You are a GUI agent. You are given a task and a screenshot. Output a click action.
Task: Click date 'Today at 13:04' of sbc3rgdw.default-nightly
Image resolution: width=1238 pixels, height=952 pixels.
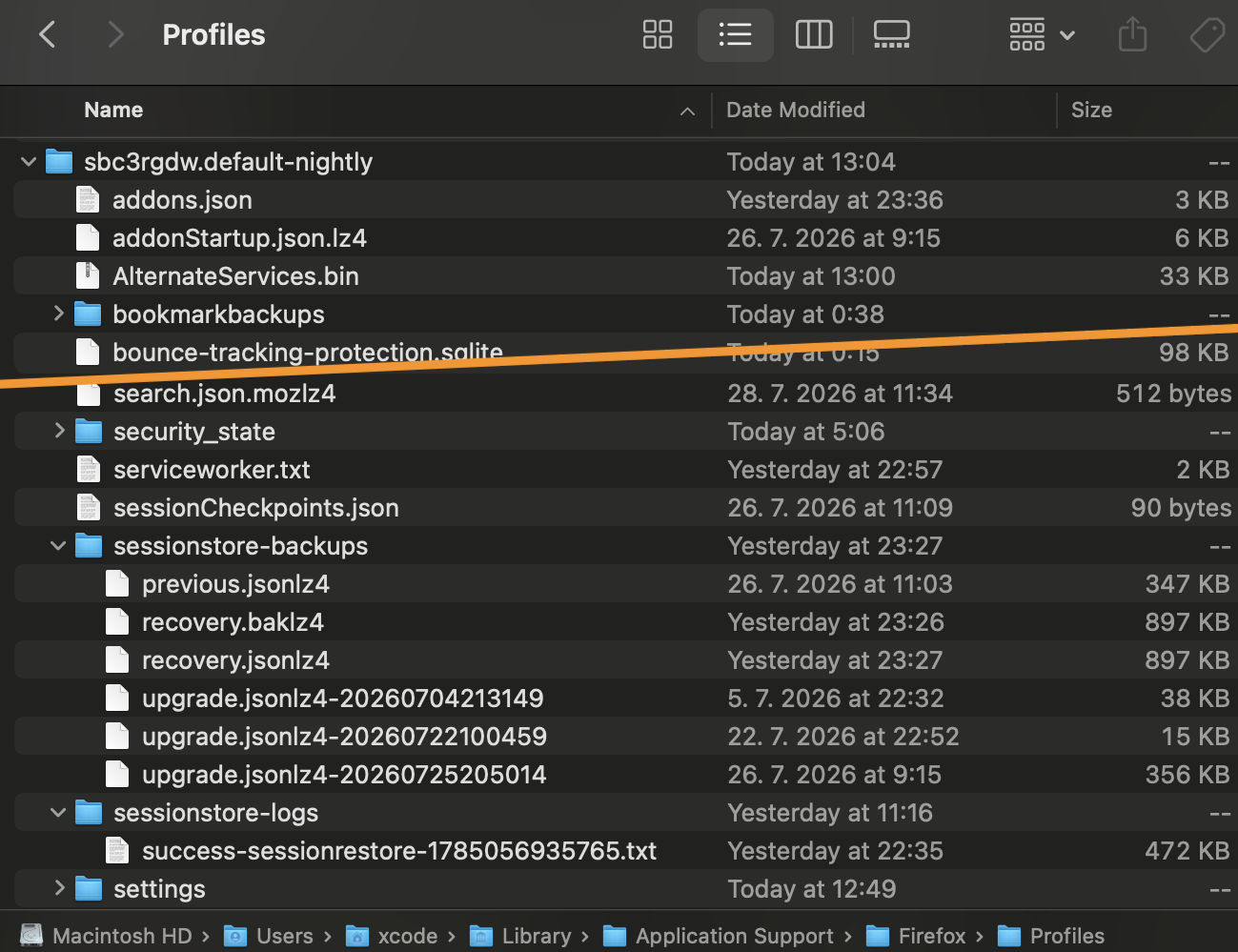[x=811, y=162]
